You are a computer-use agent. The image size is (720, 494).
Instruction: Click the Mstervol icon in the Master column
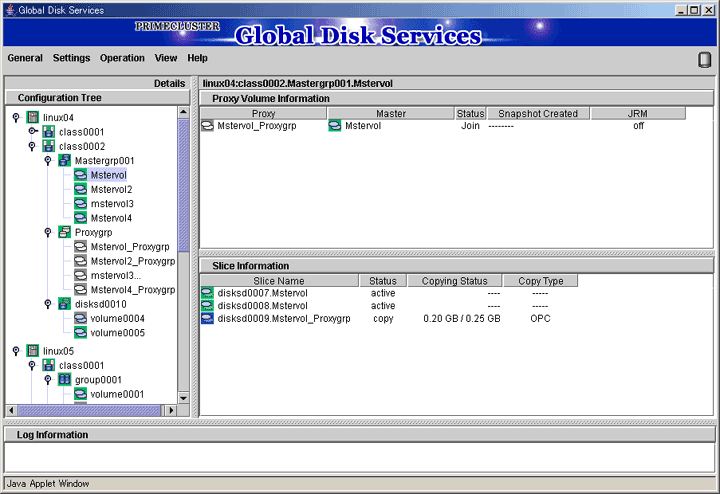click(335, 126)
